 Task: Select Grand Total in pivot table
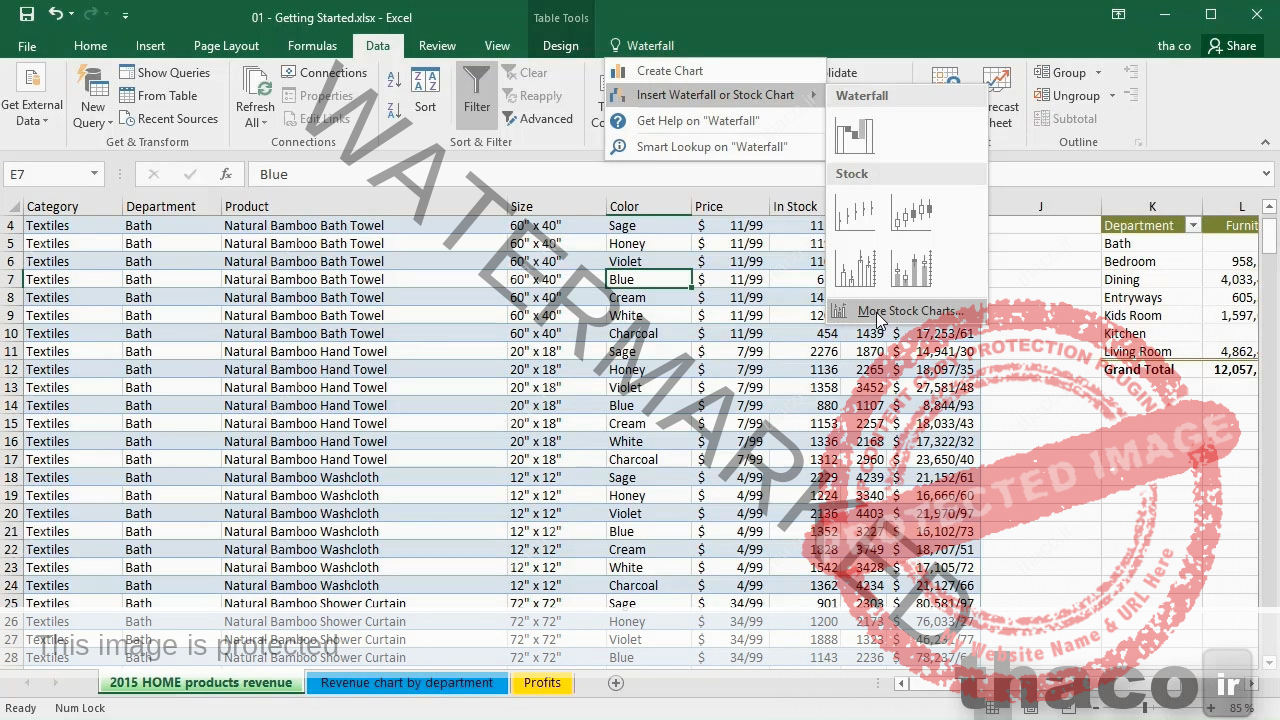[x=1152, y=369]
